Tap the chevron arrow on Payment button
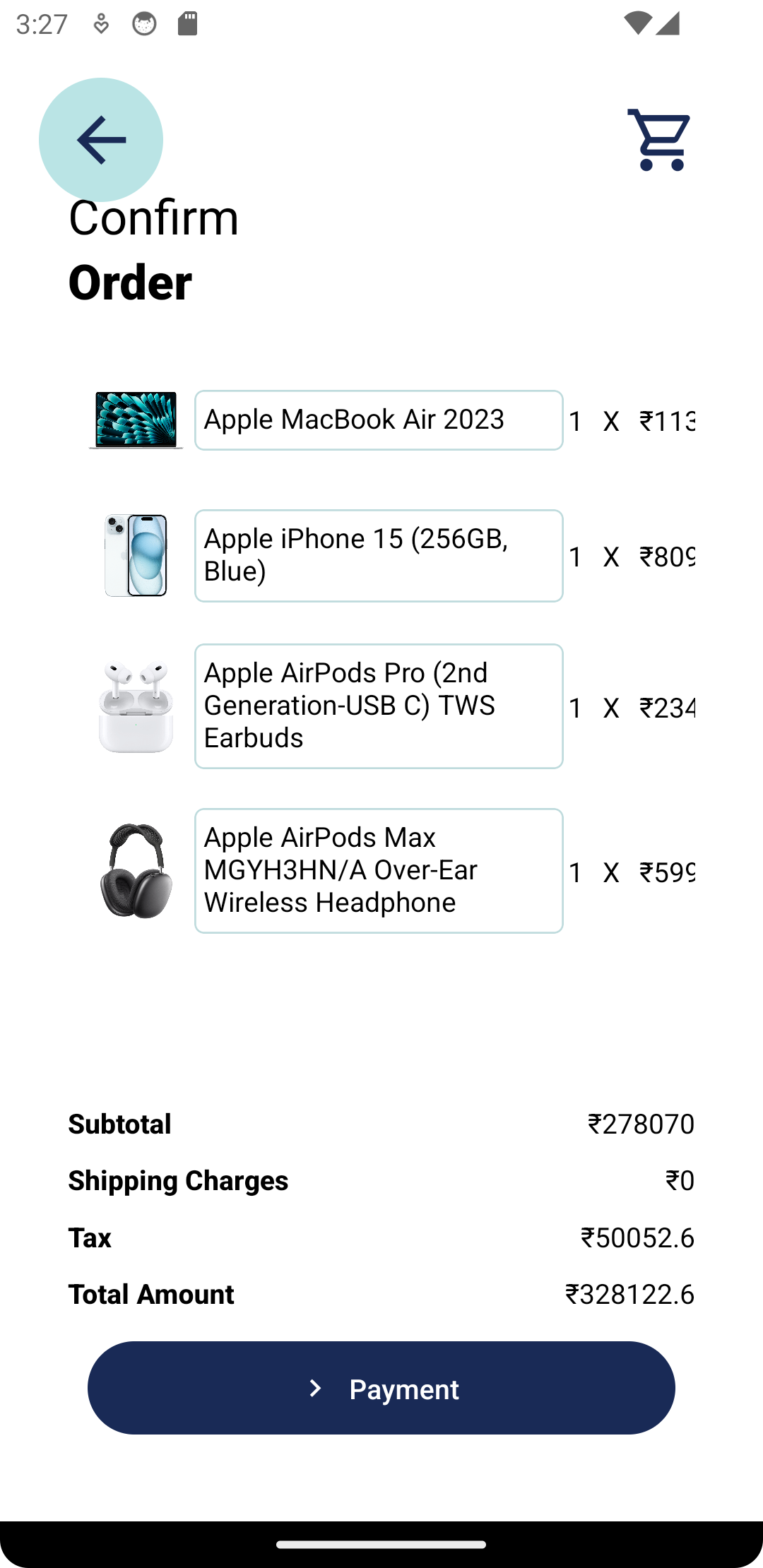763x1568 pixels. tap(316, 1389)
